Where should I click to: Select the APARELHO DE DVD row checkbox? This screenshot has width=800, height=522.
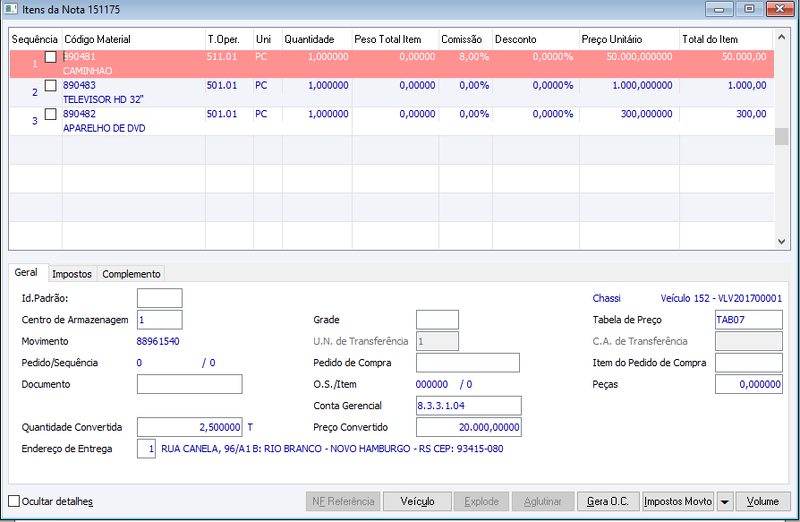[51, 114]
